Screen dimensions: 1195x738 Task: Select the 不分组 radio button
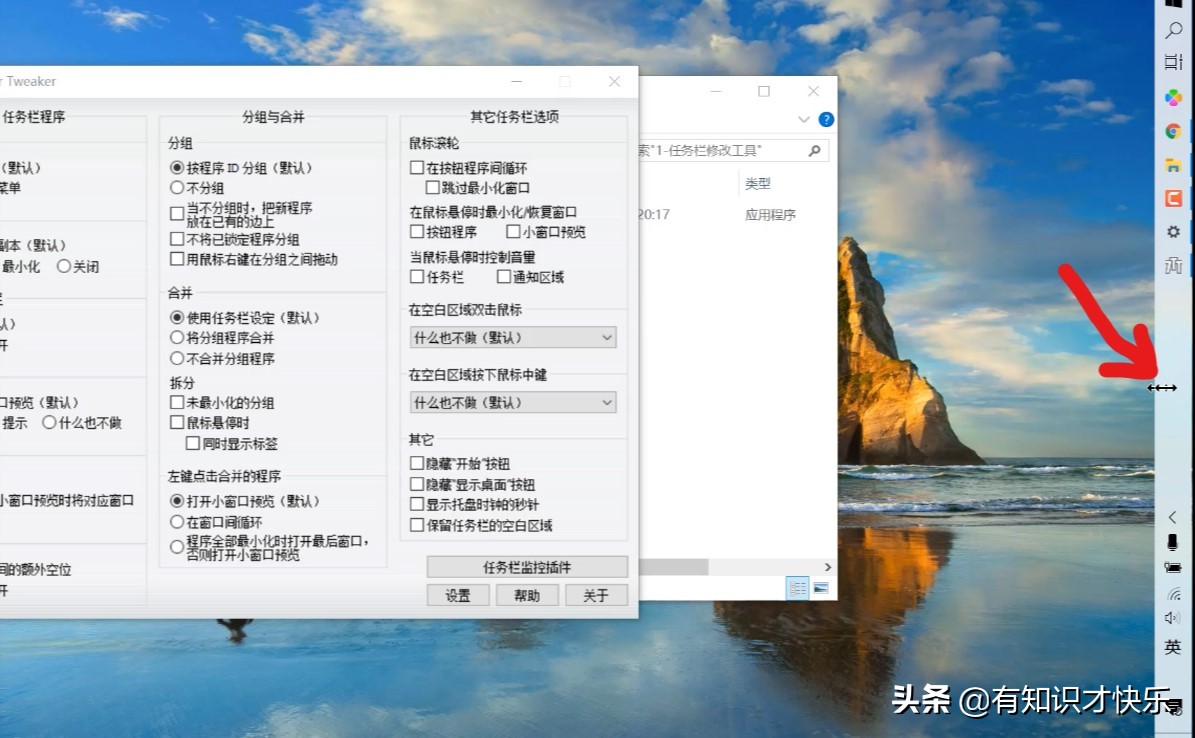point(177,188)
